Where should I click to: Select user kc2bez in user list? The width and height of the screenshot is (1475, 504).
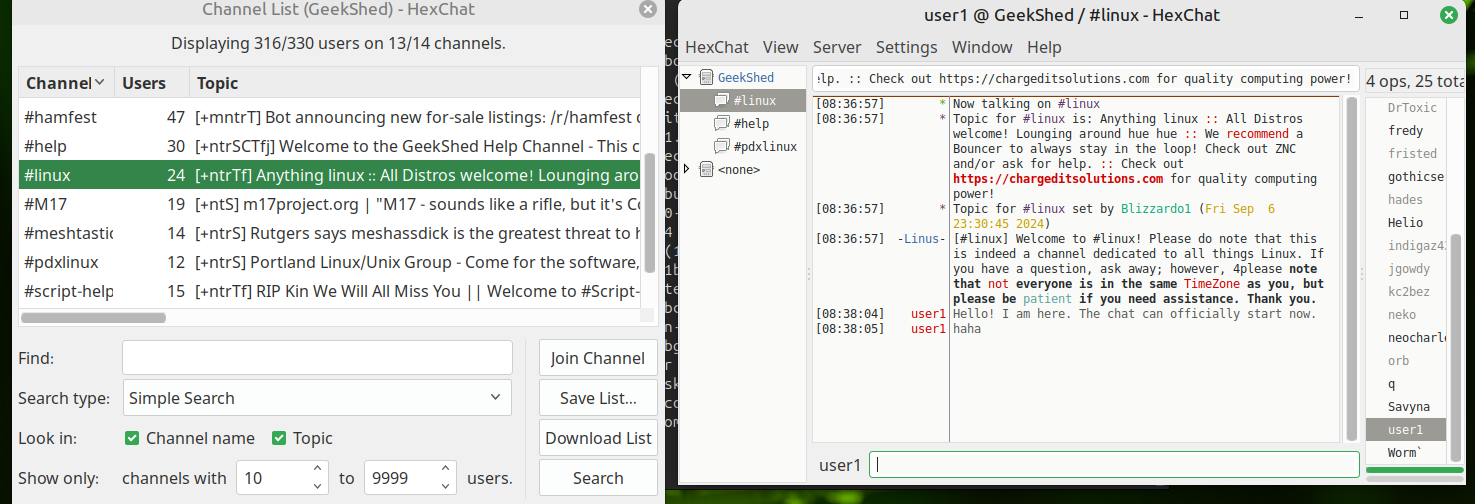(x=1408, y=291)
